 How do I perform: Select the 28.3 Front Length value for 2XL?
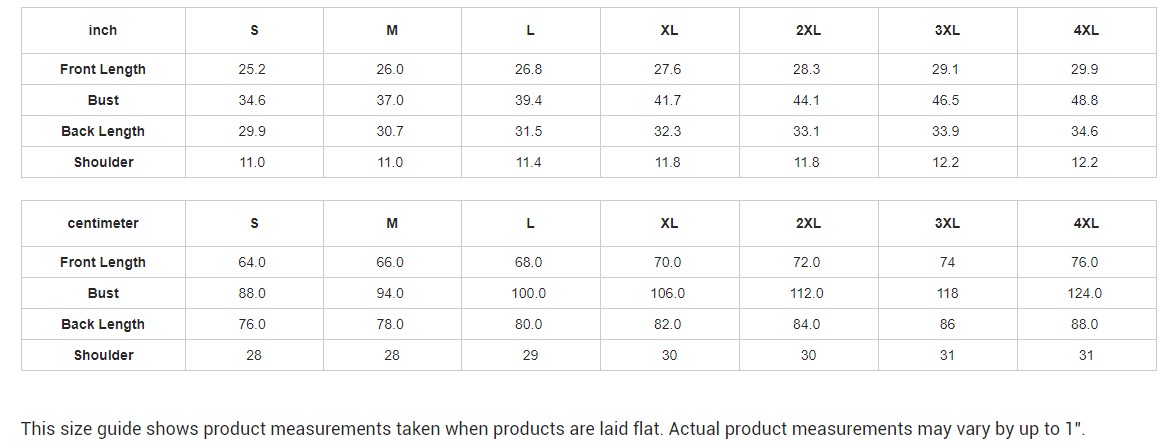806,69
